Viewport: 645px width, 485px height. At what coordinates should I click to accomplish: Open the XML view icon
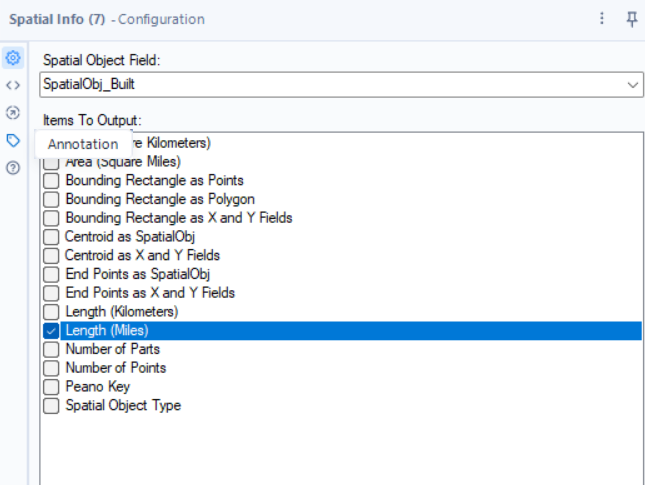tap(13, 85)
